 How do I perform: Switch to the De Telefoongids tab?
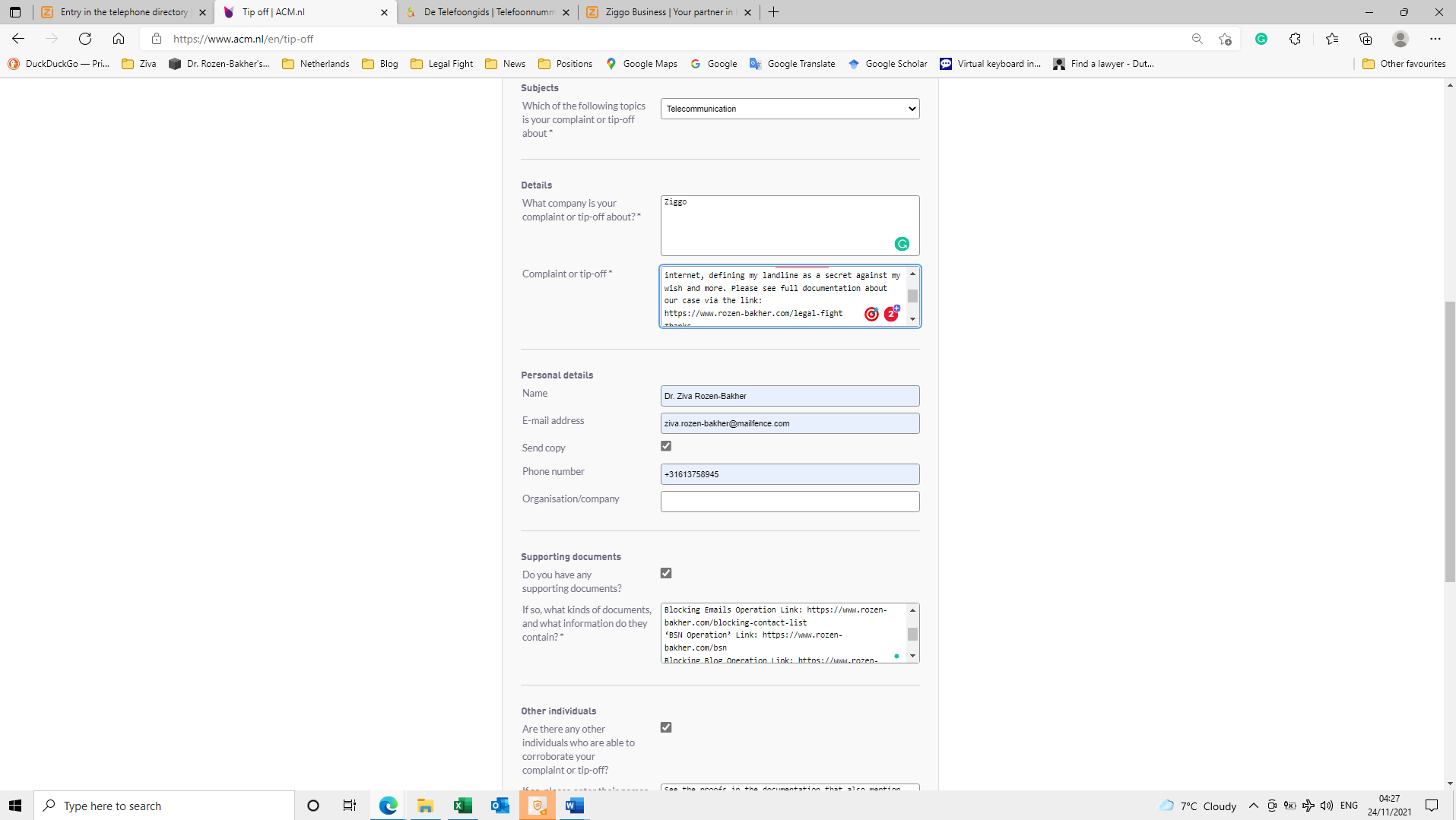[x=487, y=12]
